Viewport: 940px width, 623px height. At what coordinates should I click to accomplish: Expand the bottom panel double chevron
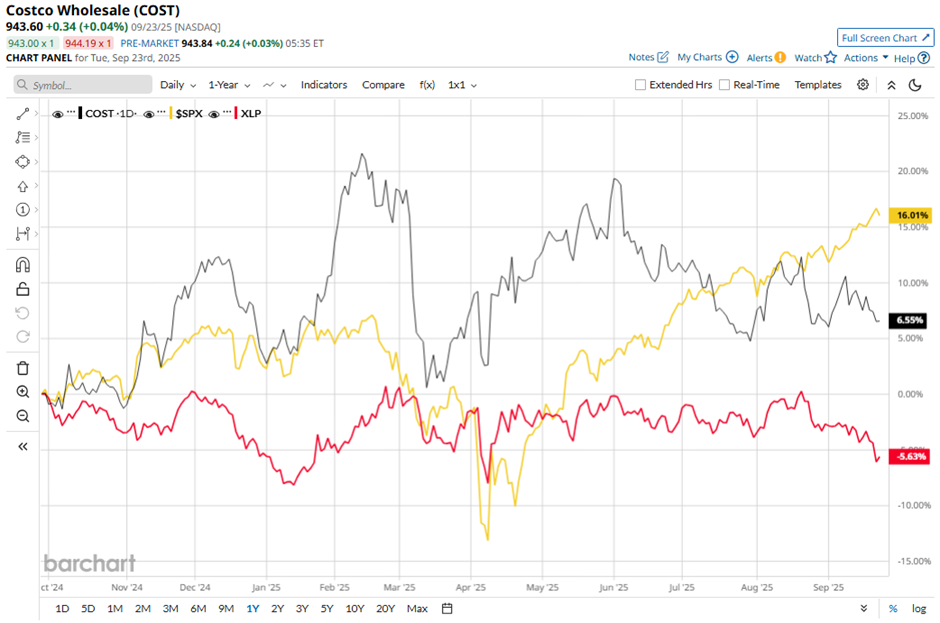[863, 609]
